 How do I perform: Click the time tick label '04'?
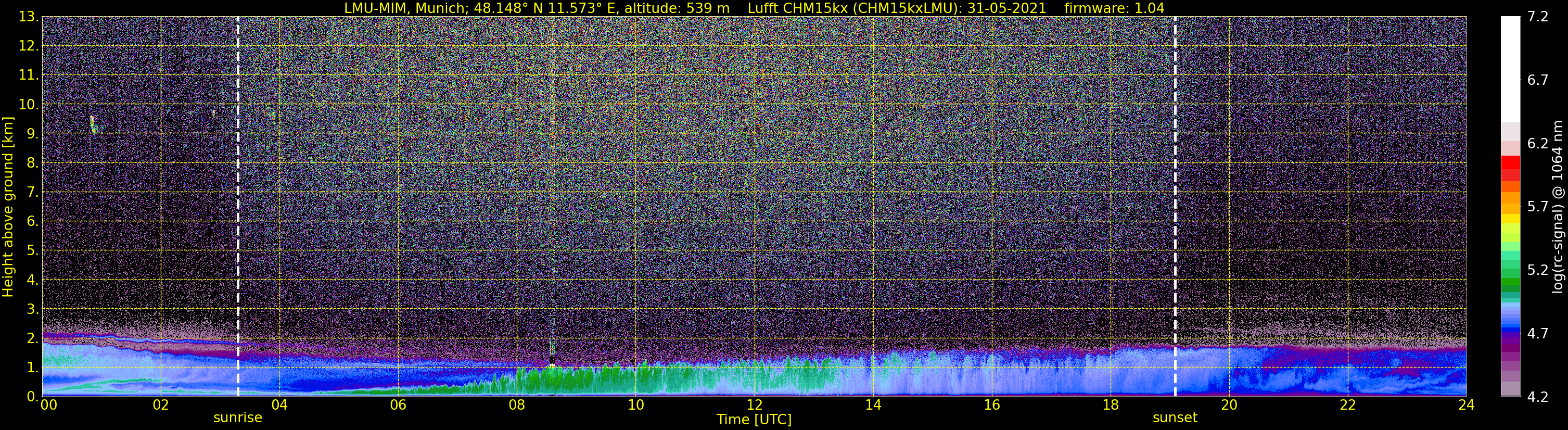279,405
